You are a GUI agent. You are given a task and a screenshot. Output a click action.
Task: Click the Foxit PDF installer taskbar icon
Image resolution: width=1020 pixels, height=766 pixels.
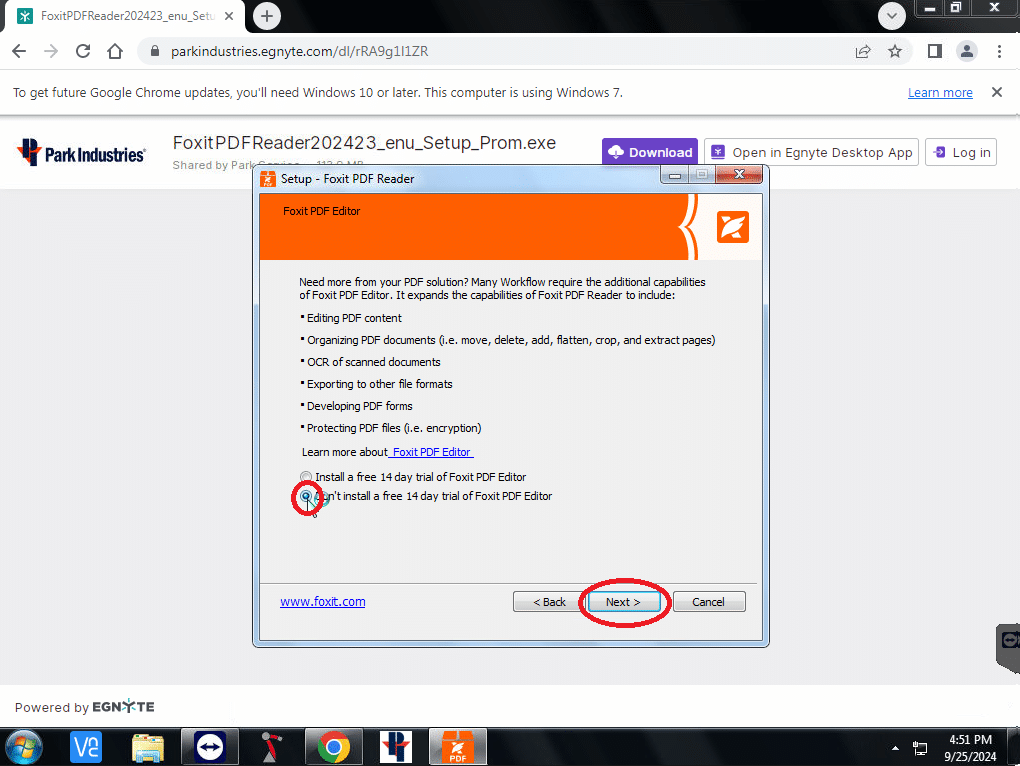[x=457, y=746]
